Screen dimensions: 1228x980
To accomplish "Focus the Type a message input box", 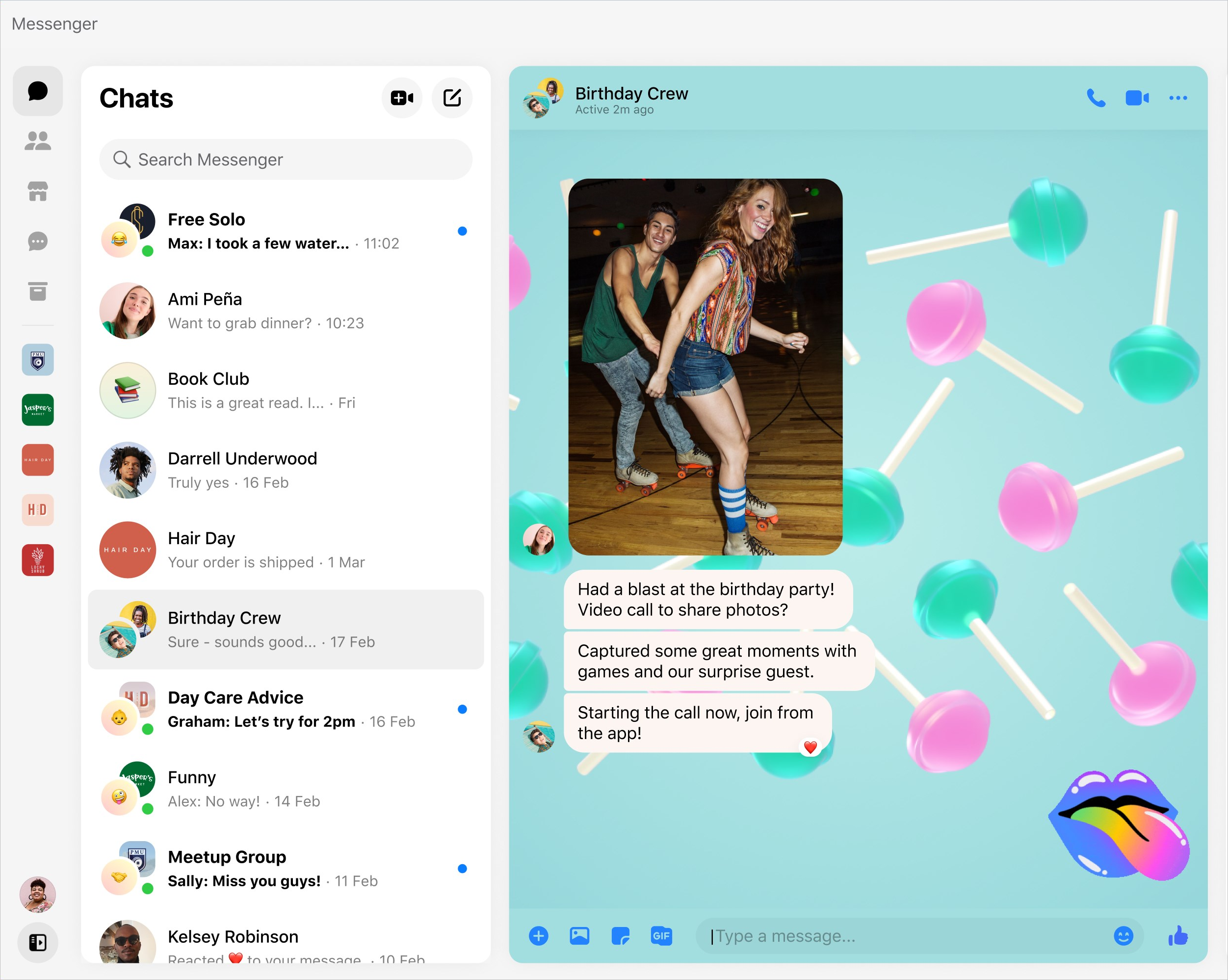I will click(919, 936).
